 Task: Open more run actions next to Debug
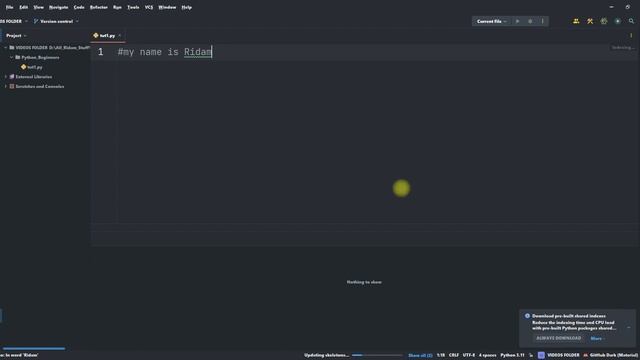coord(542,21)
